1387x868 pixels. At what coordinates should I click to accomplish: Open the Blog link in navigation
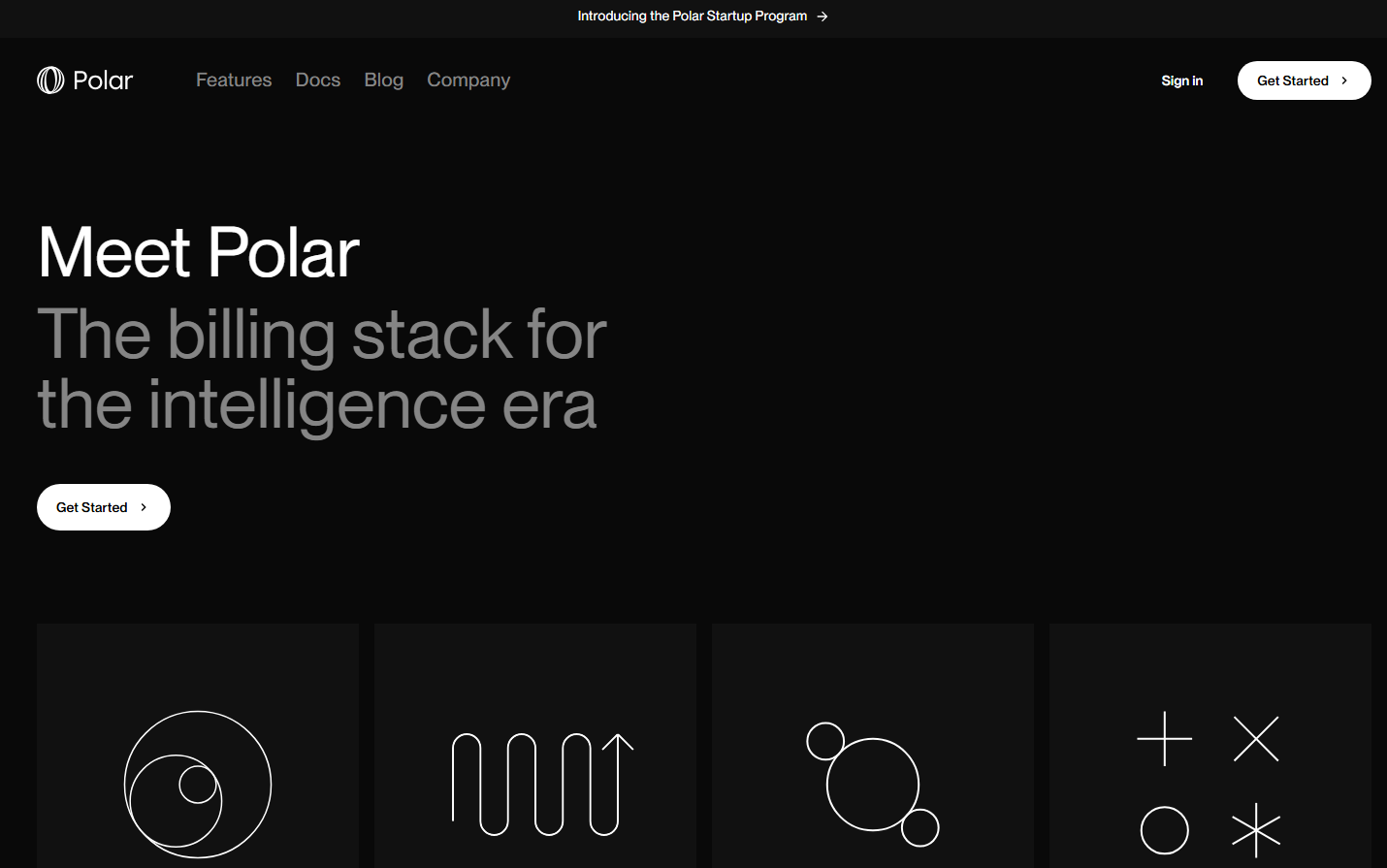pos(384,80)
